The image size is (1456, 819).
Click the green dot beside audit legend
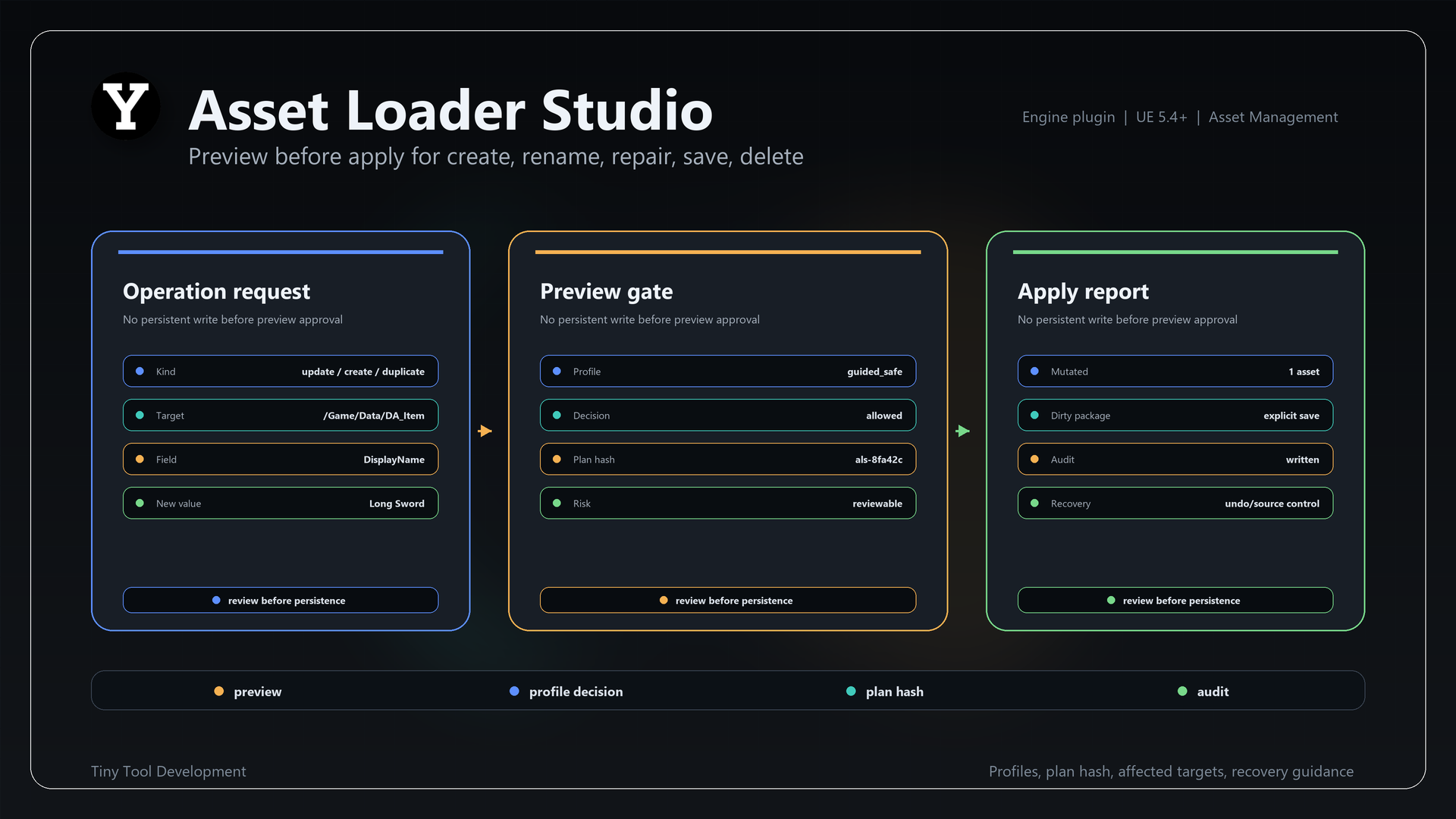pos(1182,692)
